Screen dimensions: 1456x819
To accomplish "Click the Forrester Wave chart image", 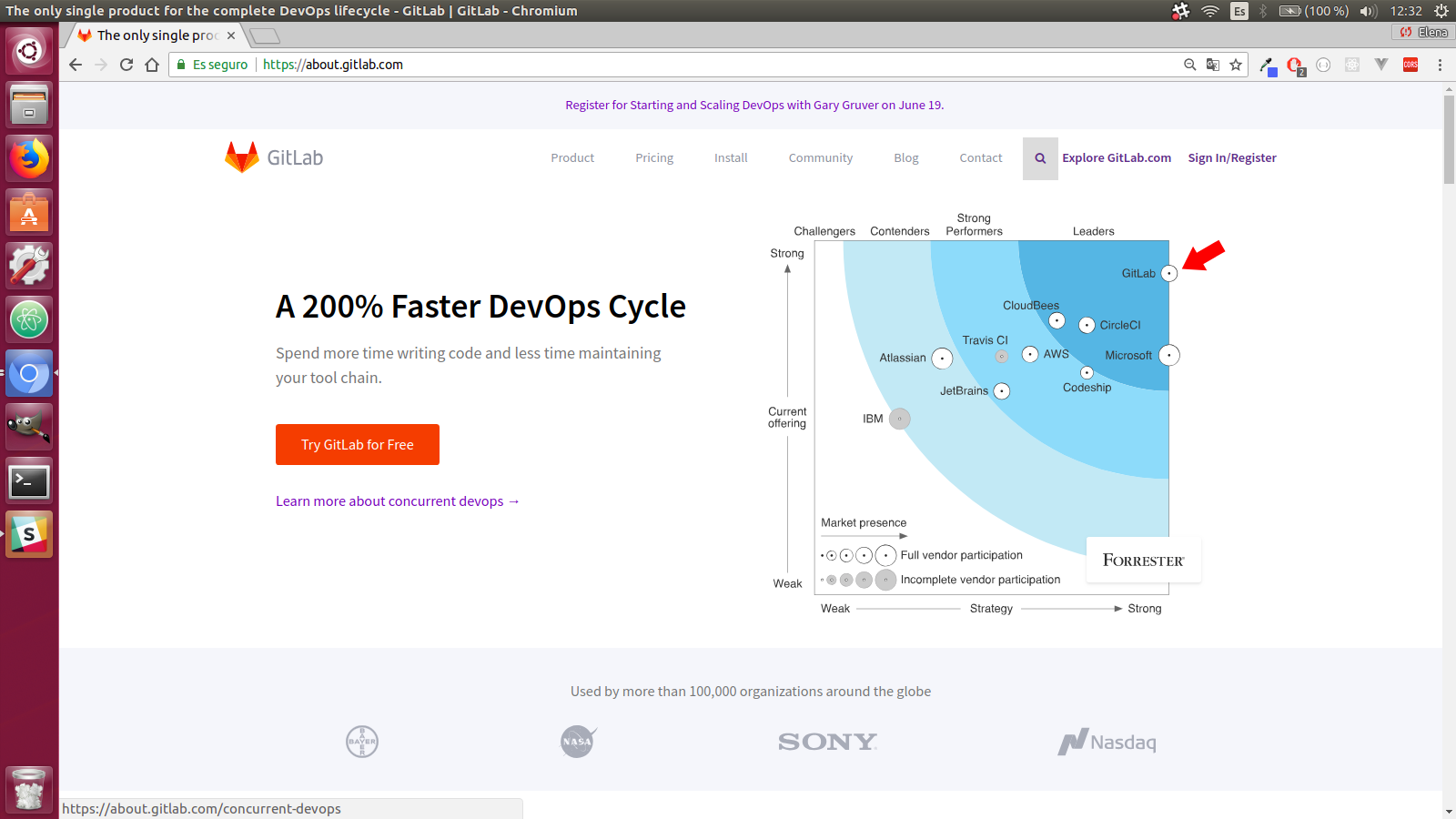I will click(985, 415).
